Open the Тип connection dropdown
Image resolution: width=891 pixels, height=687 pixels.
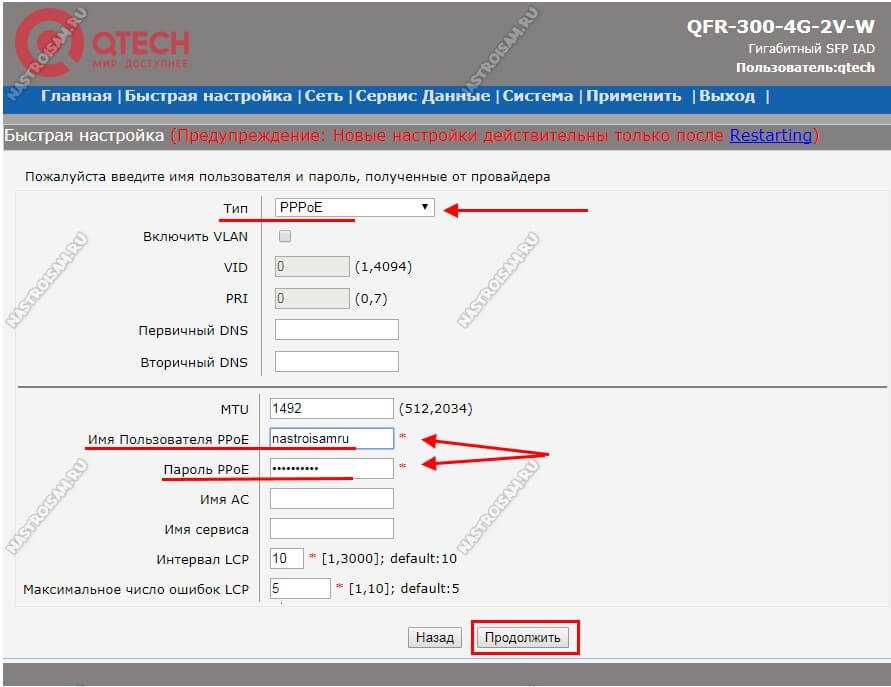(355, 207)
